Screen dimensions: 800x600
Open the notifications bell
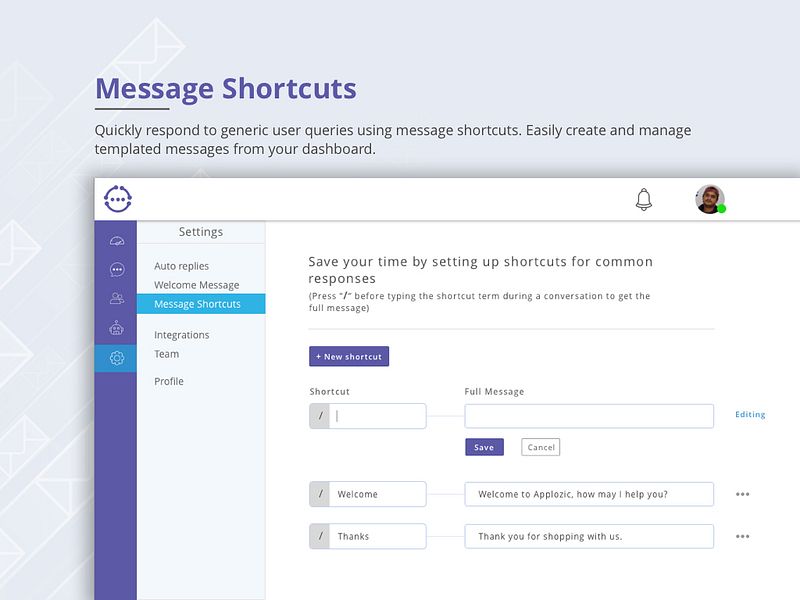pos(644,199)
